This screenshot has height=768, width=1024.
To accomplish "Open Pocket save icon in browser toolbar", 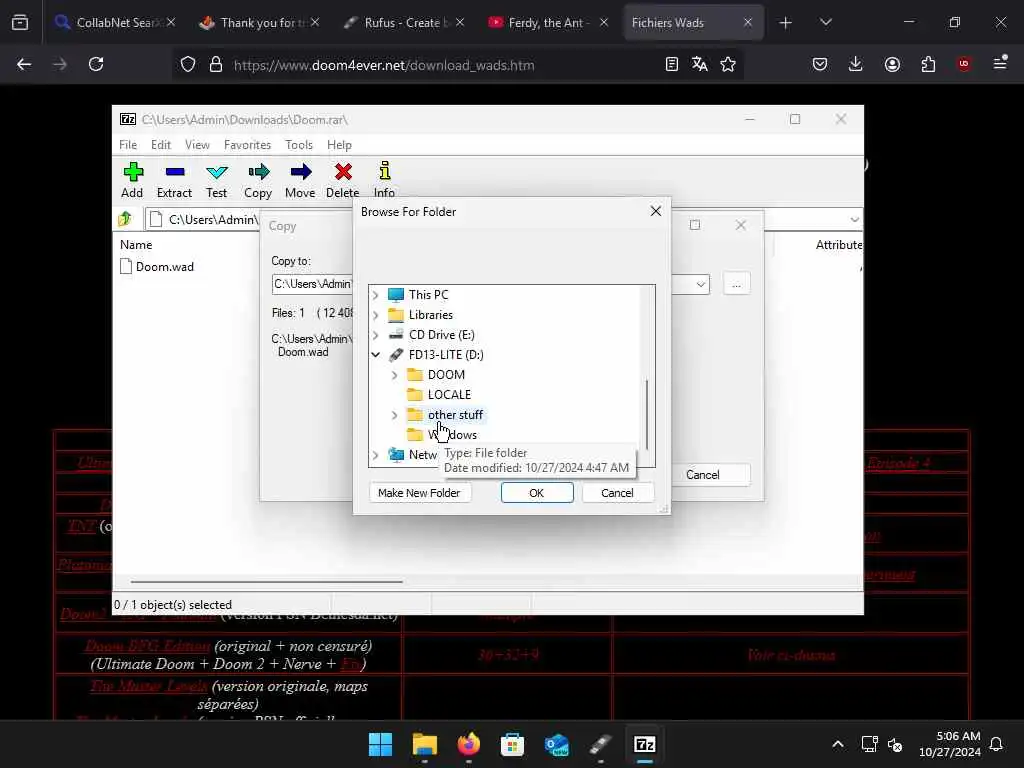I will point(820,64).
